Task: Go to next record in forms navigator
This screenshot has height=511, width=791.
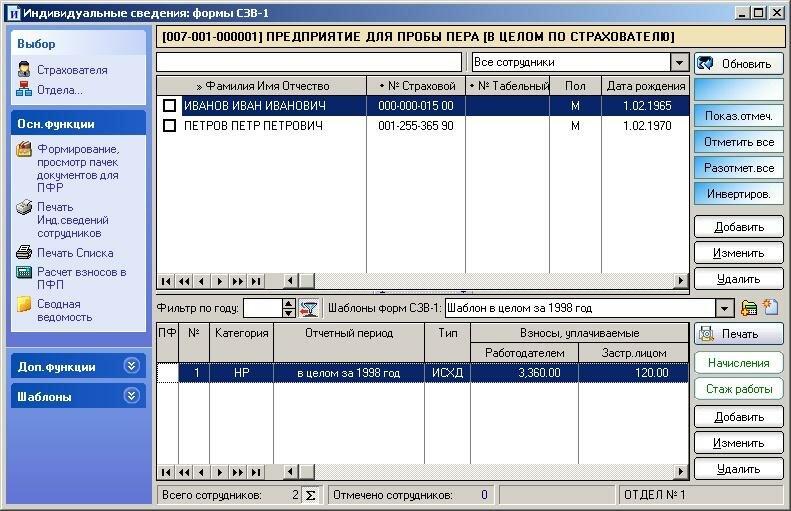Action: [x=219, y=472]
